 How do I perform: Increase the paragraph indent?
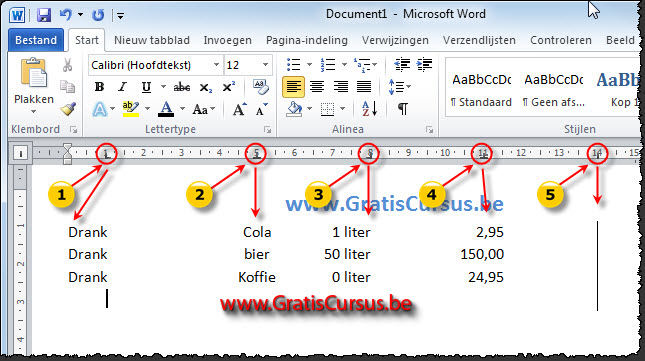point(424,65)
